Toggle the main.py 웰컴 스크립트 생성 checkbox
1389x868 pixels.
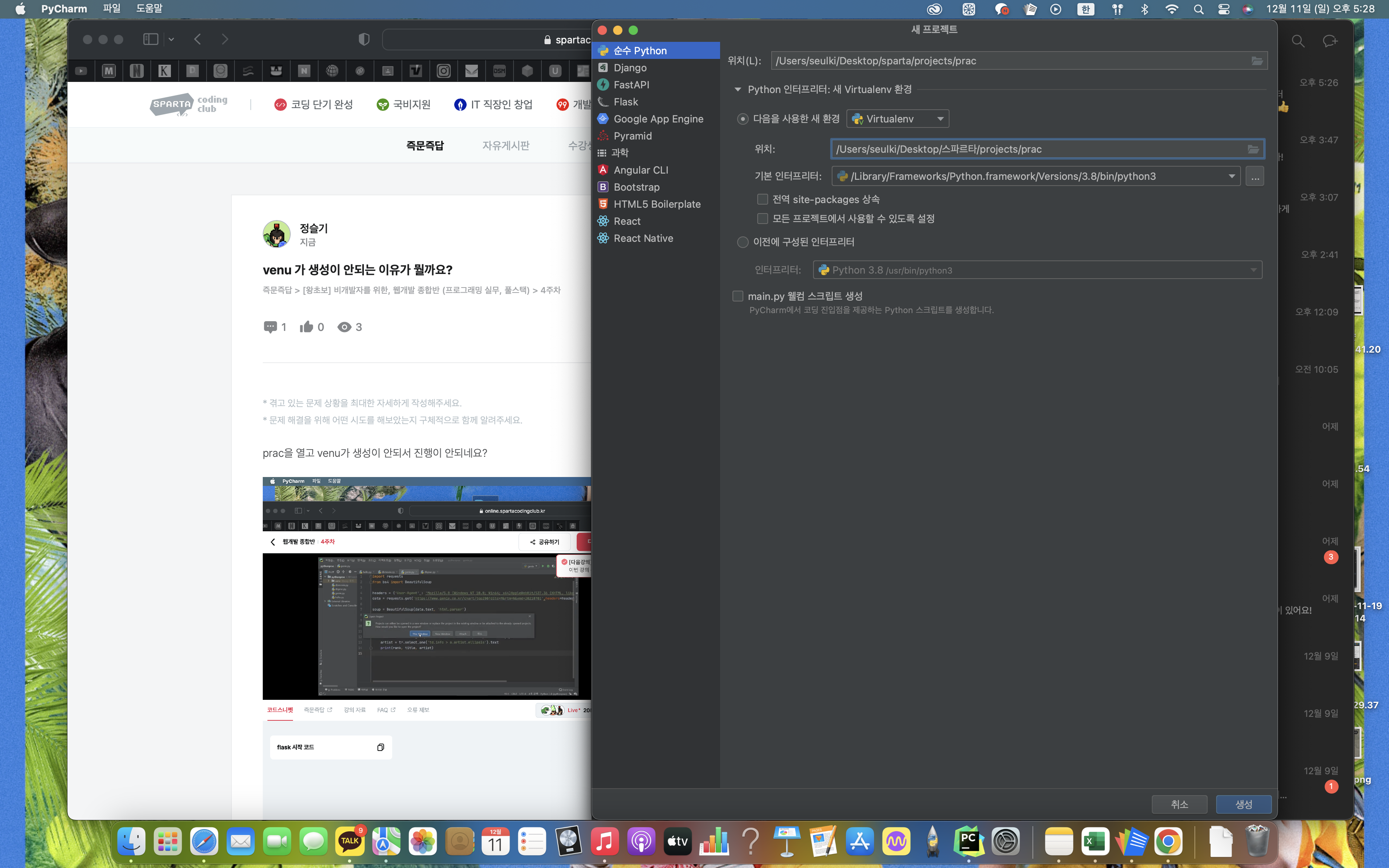point(738,296)
